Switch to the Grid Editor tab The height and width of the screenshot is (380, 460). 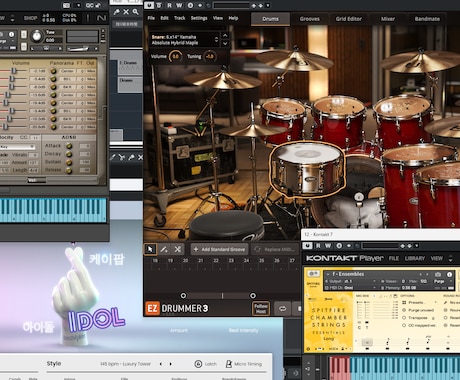[x=349, y=19]
